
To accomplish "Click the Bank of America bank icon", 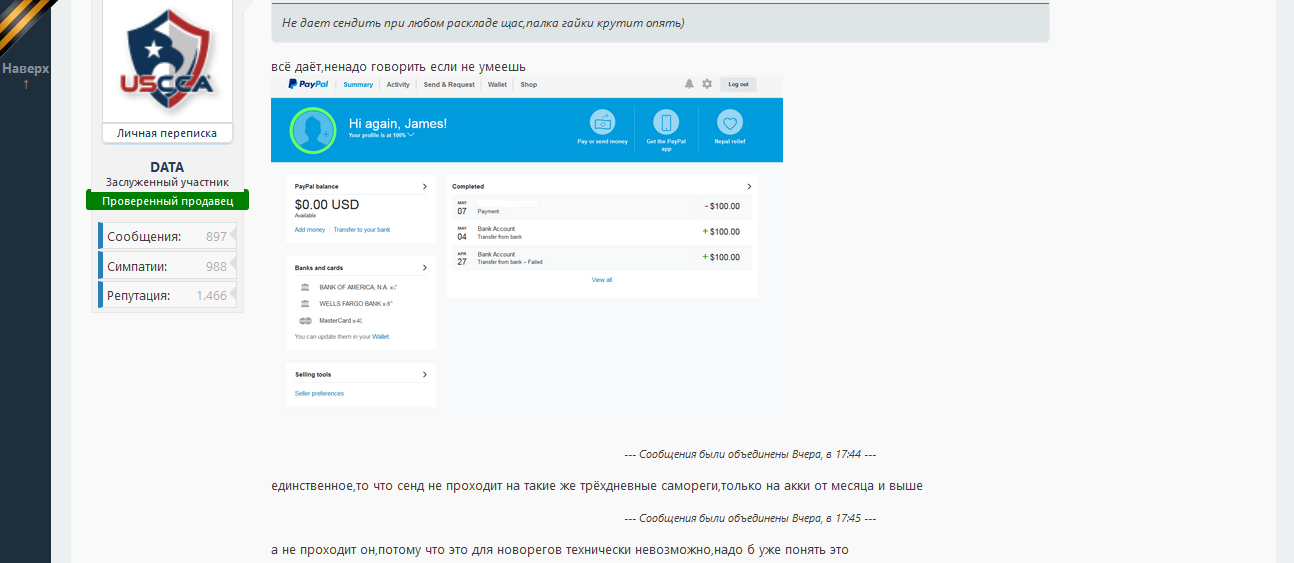I will [305, 287].
